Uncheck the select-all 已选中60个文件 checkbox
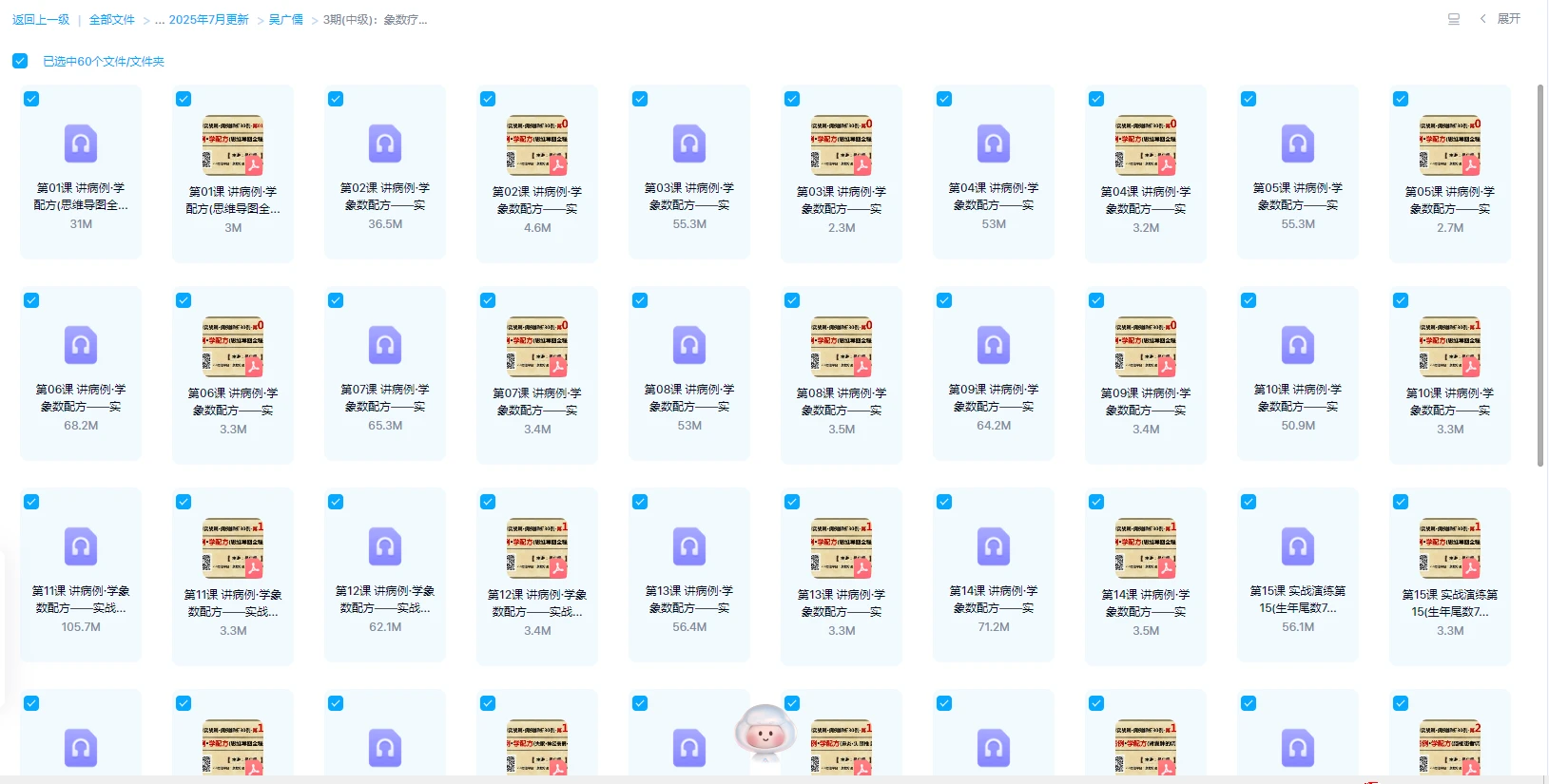 click(20, 61)
